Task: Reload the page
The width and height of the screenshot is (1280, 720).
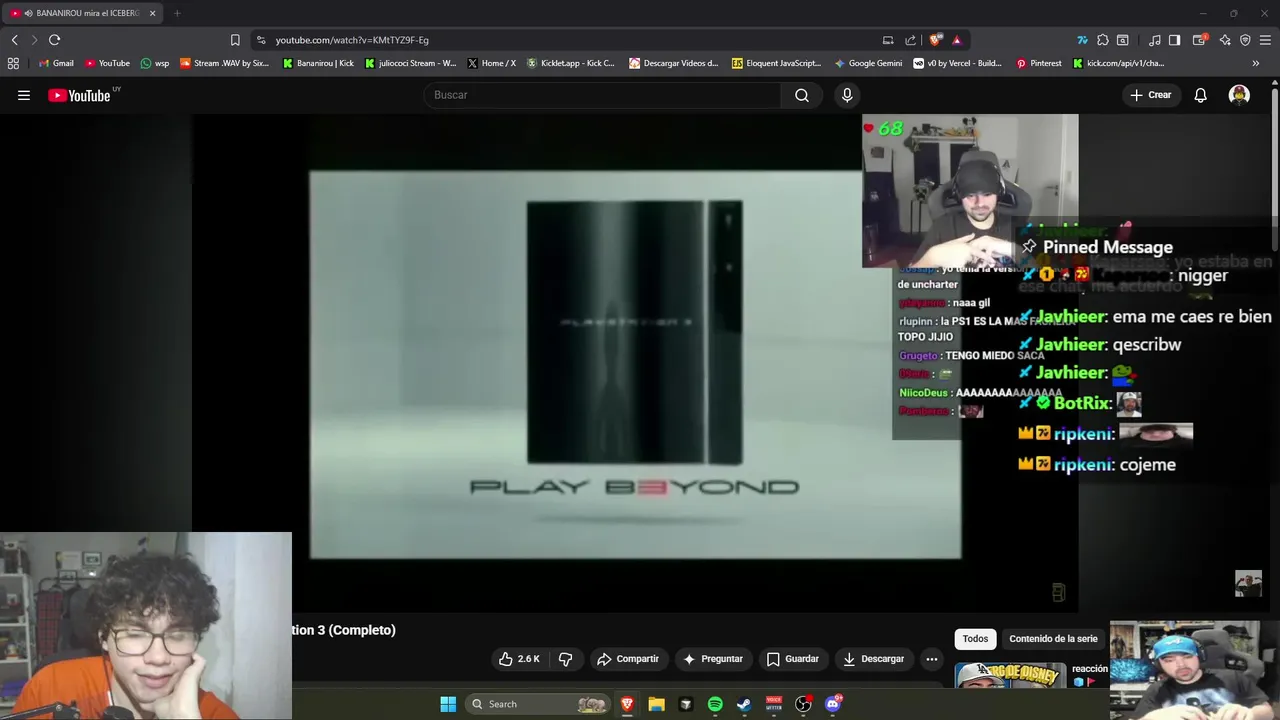Action: click(54, 40)
